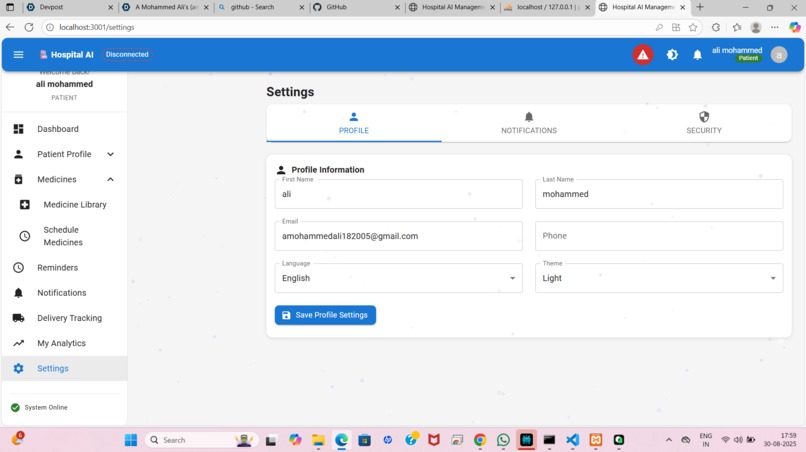Switch to the Security tab

(x=704, y=123)
